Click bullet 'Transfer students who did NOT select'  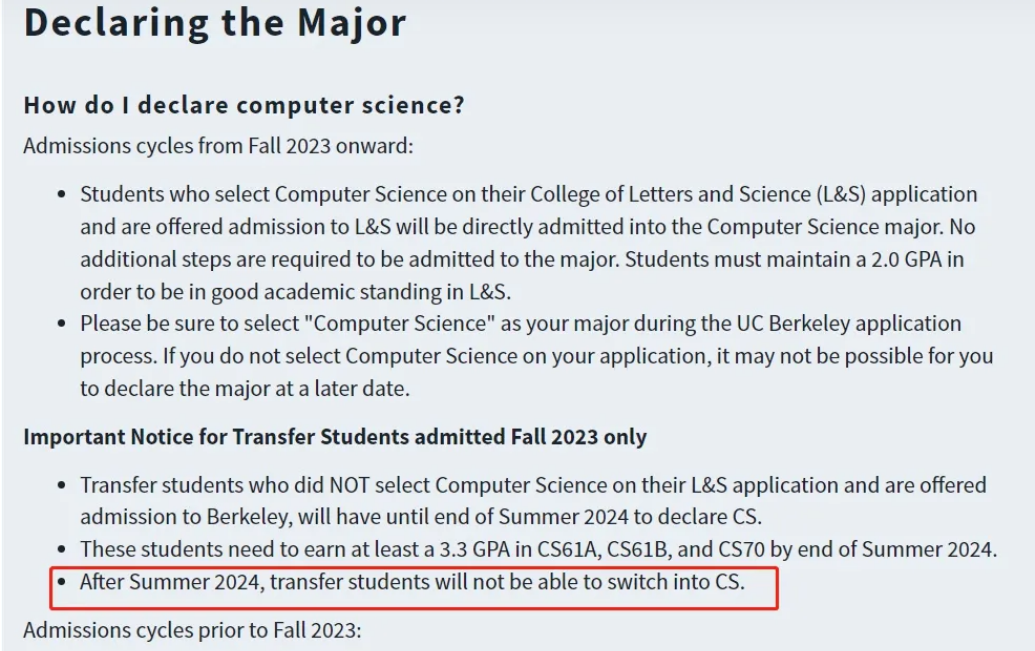(x=533, y=500)
